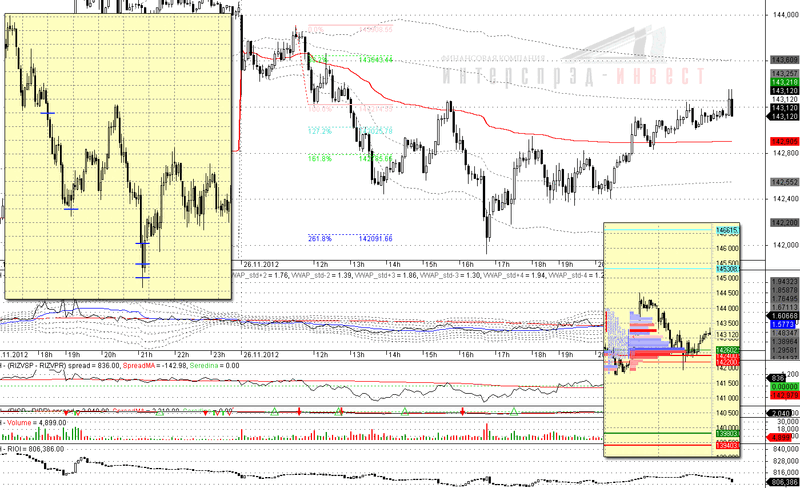
Task: Click the 142091.66 Fibonacci price value
Action: (x=376, y=238)
